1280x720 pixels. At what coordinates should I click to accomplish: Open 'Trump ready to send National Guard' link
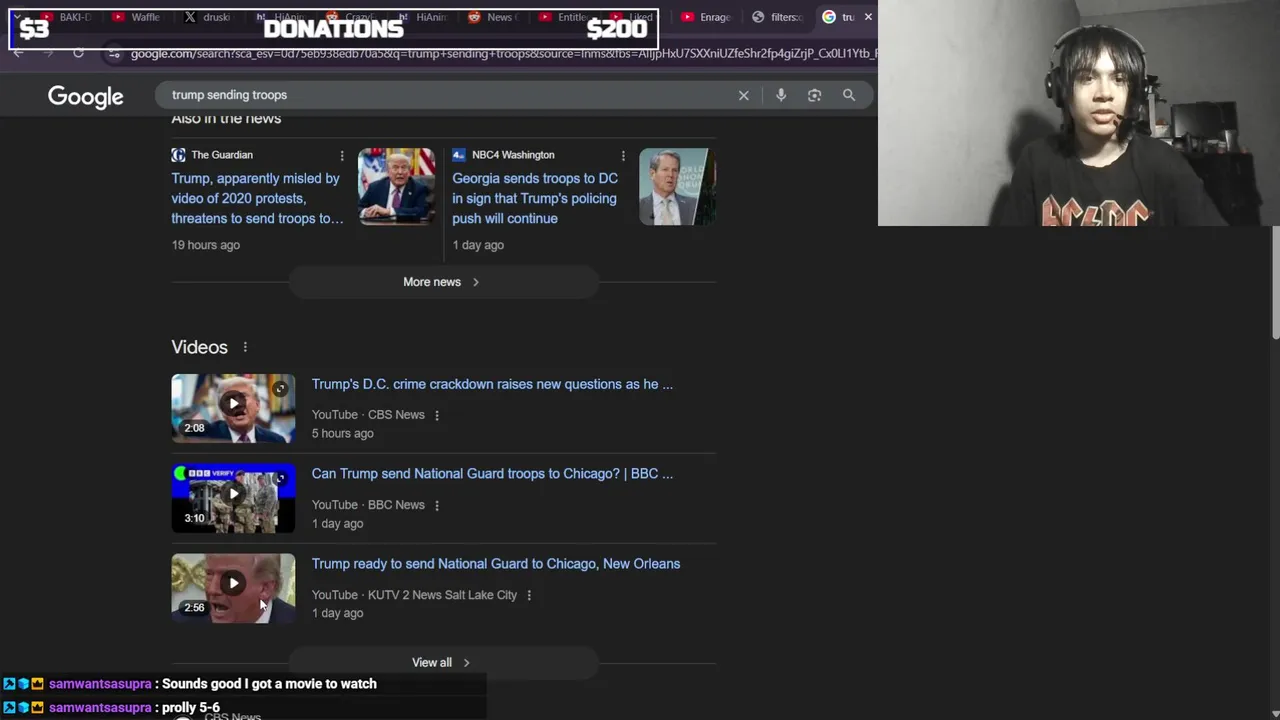pos(496,564)
